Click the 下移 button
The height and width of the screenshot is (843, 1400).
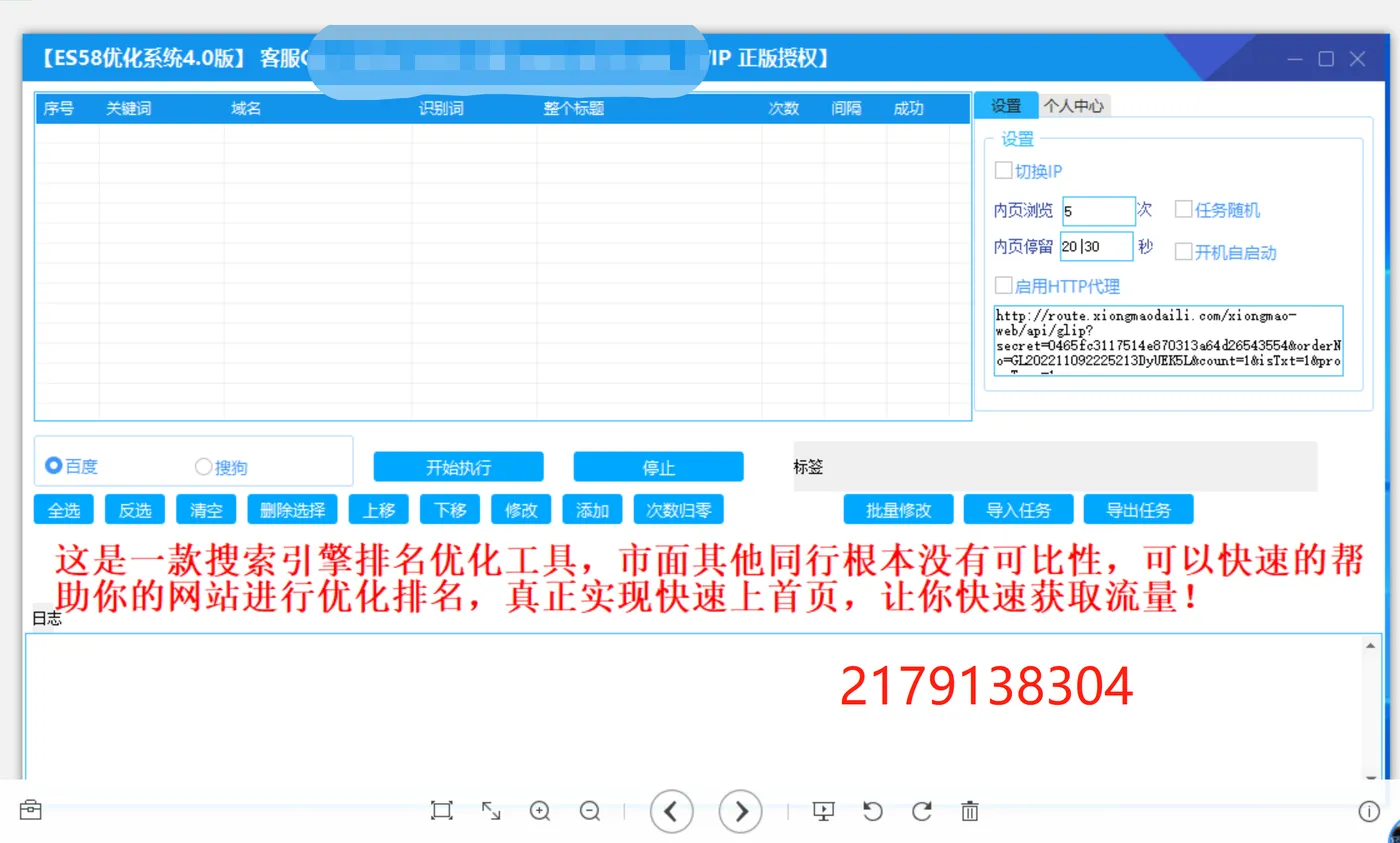(450, 510)
